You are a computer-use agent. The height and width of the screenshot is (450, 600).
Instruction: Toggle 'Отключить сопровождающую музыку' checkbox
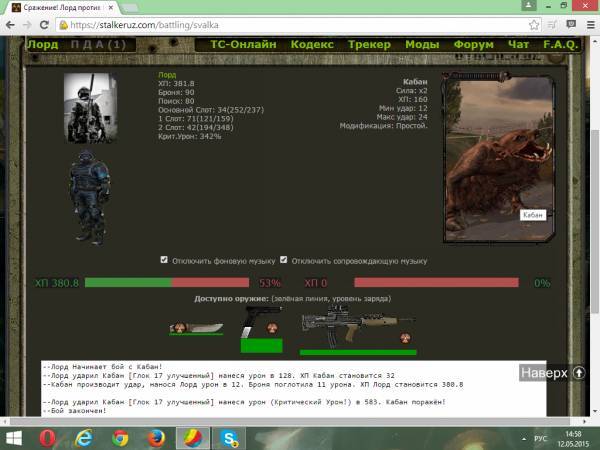pyautogui.click(x=284, y=260)
